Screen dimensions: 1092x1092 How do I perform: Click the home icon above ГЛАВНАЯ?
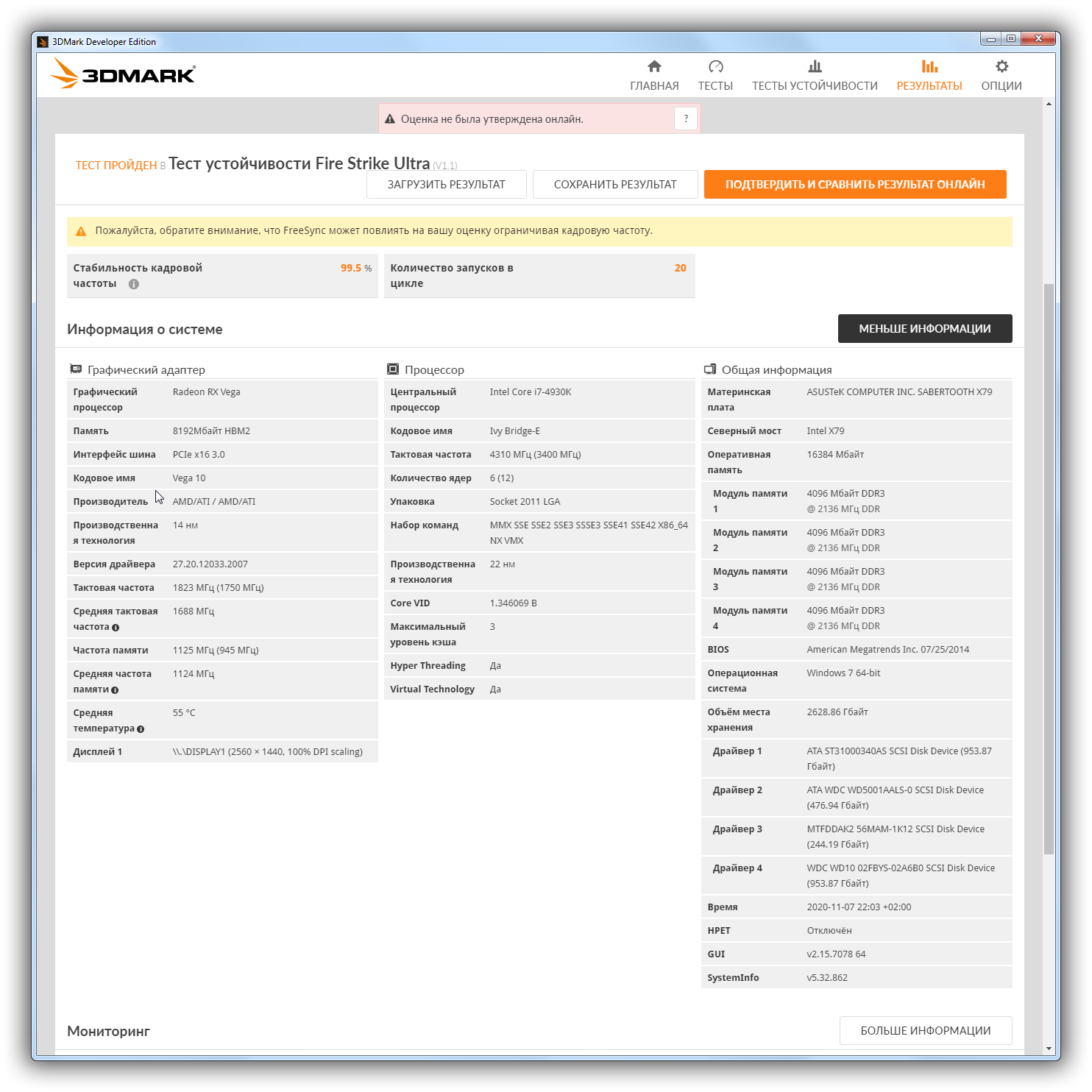[x=654, y=66]
